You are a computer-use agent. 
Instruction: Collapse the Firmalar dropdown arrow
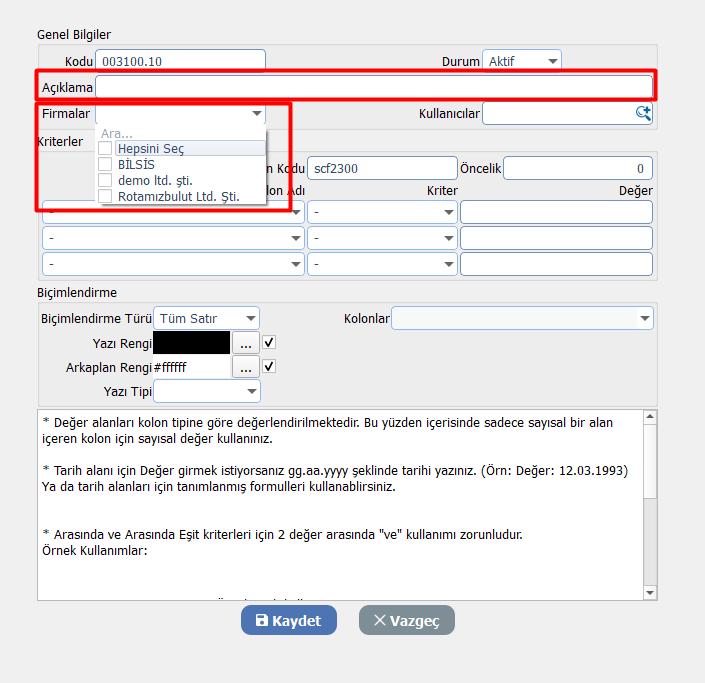(257, 114)
